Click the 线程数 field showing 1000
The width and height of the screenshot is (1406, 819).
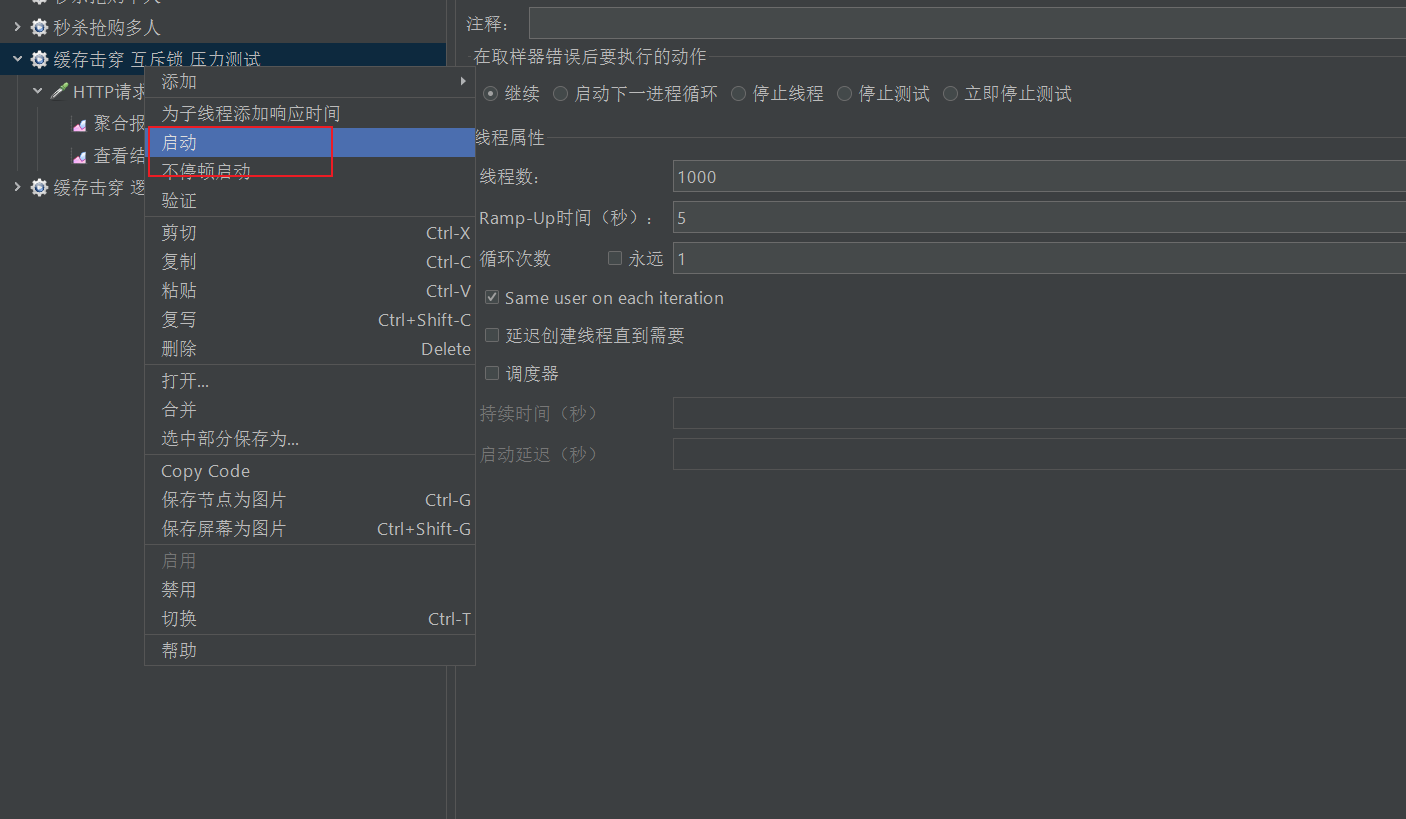tap(1039, 177)
